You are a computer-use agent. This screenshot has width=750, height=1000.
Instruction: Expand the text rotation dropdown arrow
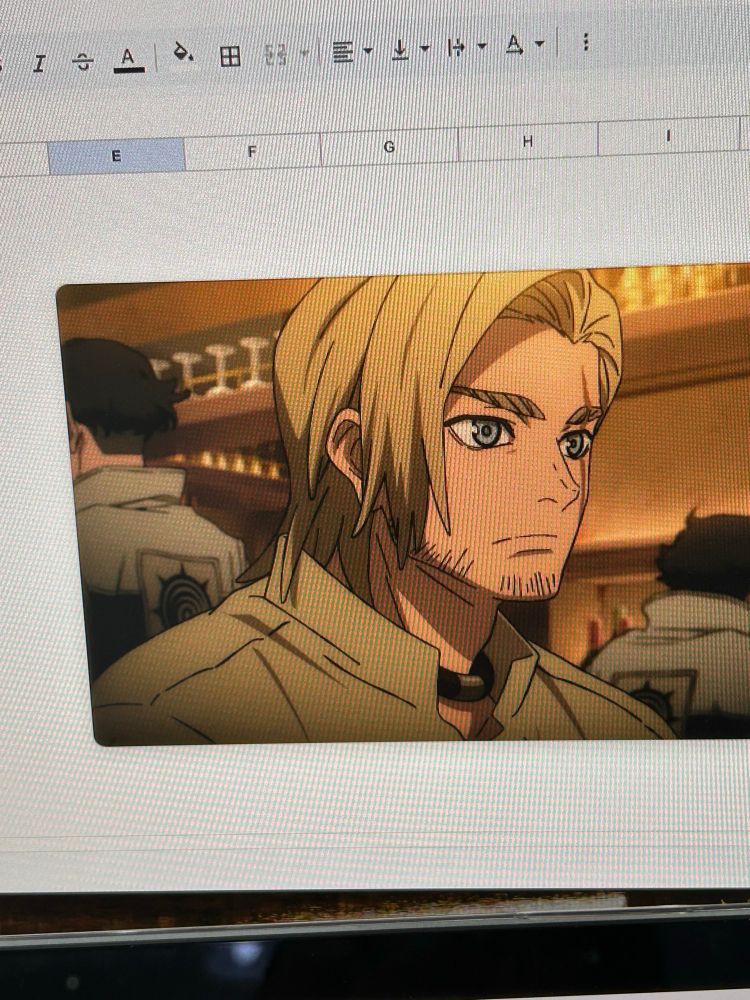540,43
